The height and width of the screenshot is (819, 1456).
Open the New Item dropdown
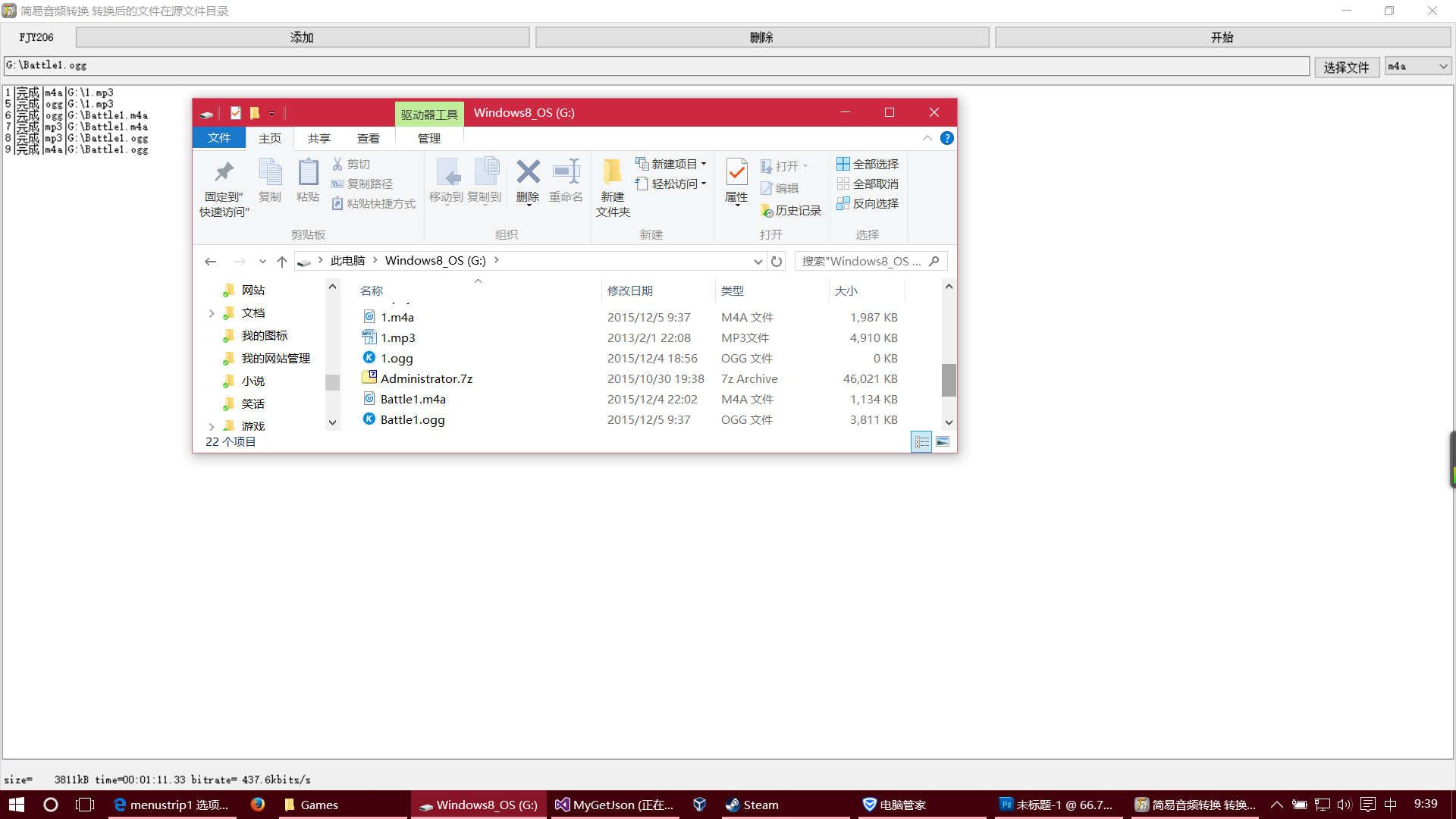pos(671,164)
